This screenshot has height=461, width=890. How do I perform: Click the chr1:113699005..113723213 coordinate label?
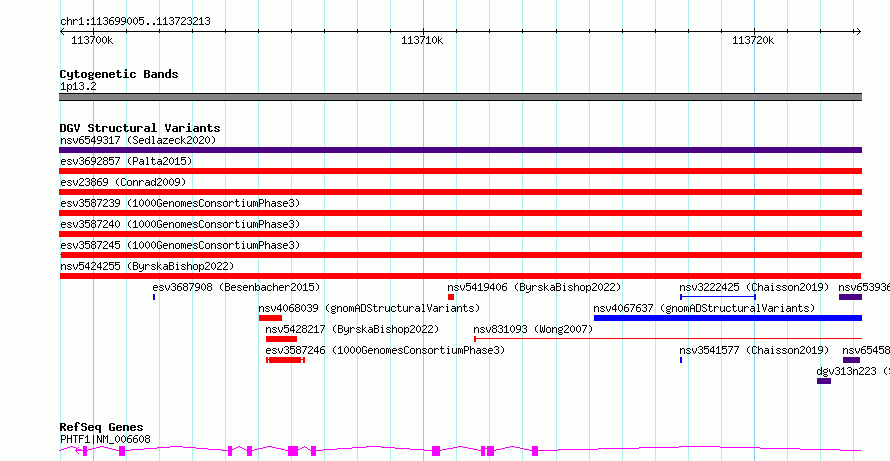tap(135, 22)
